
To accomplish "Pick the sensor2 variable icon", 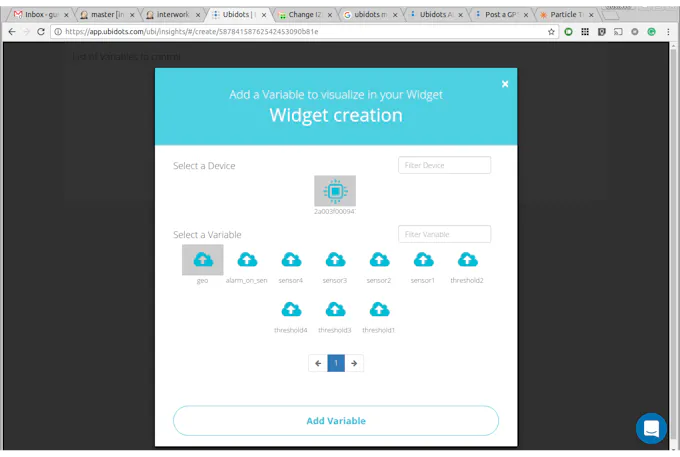I will click(379, 260).
